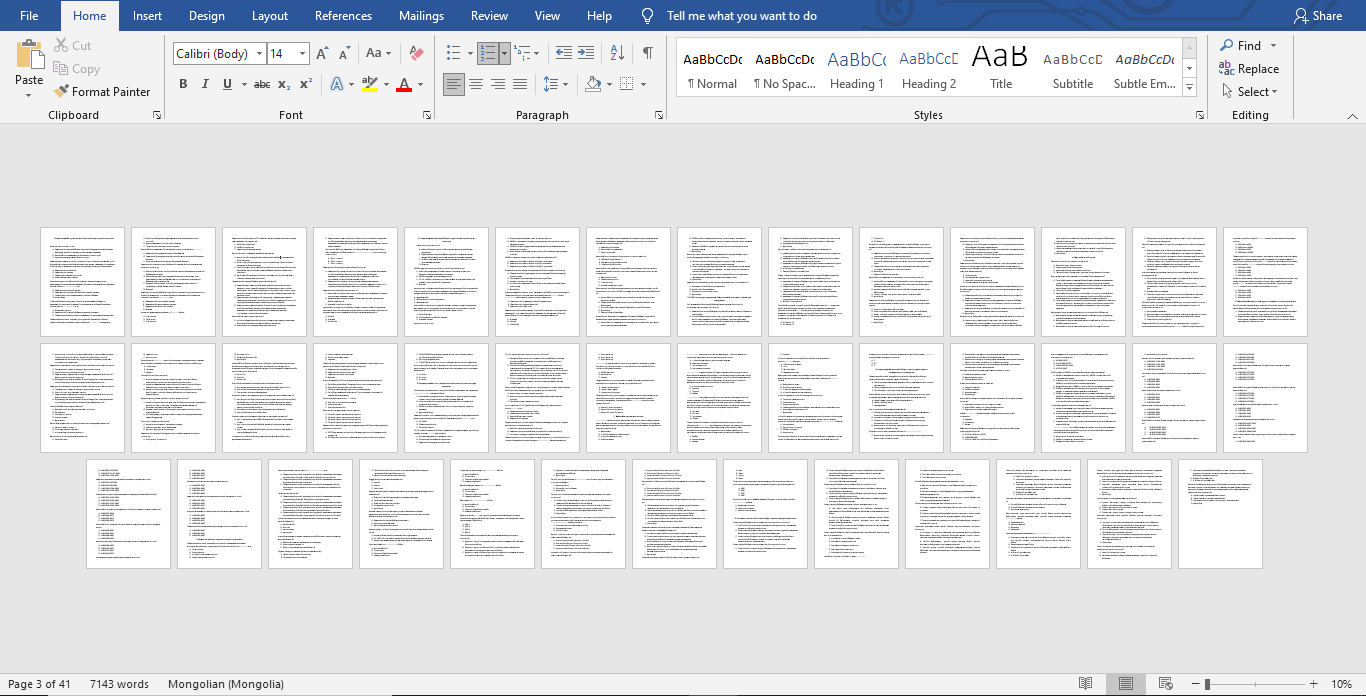
Task: Switch to Read Mode view icon
Action: coord(1085,684)
